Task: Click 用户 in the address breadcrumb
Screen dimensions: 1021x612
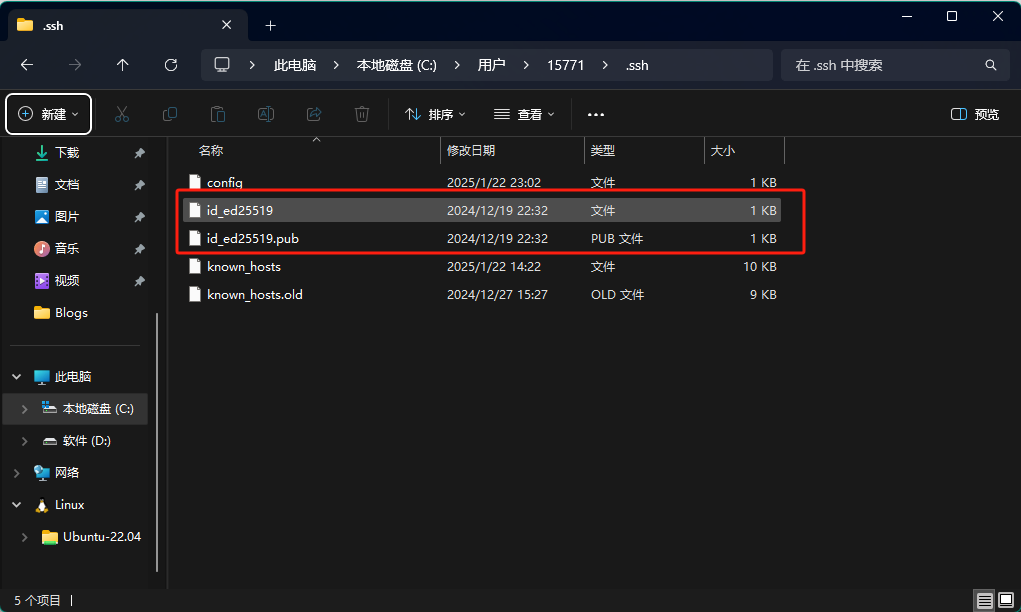Action: [x=491, y=65]
